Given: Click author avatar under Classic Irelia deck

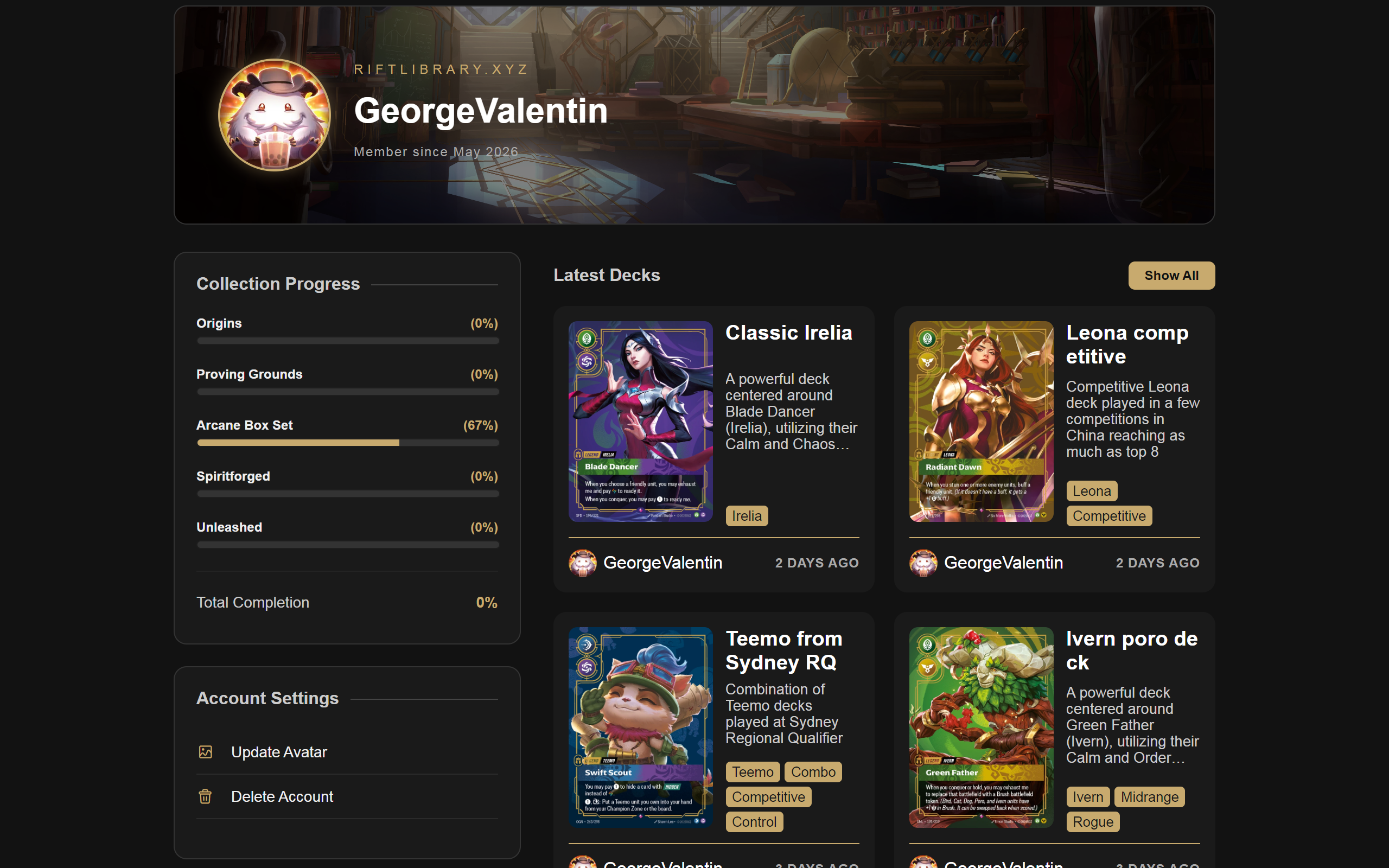Looking at the screenshot, I should click(x=583, y=563).
